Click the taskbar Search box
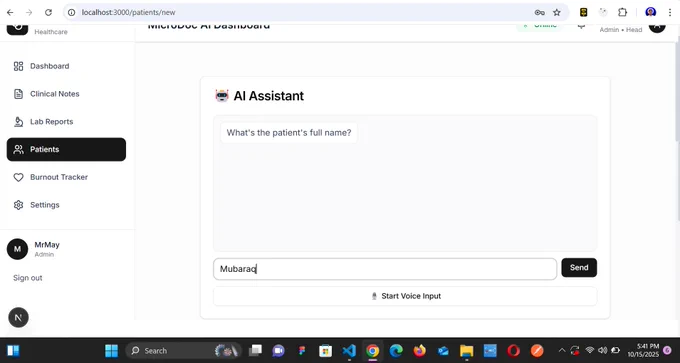This screenshot has height=363, width=680. [x=182, y=350]
